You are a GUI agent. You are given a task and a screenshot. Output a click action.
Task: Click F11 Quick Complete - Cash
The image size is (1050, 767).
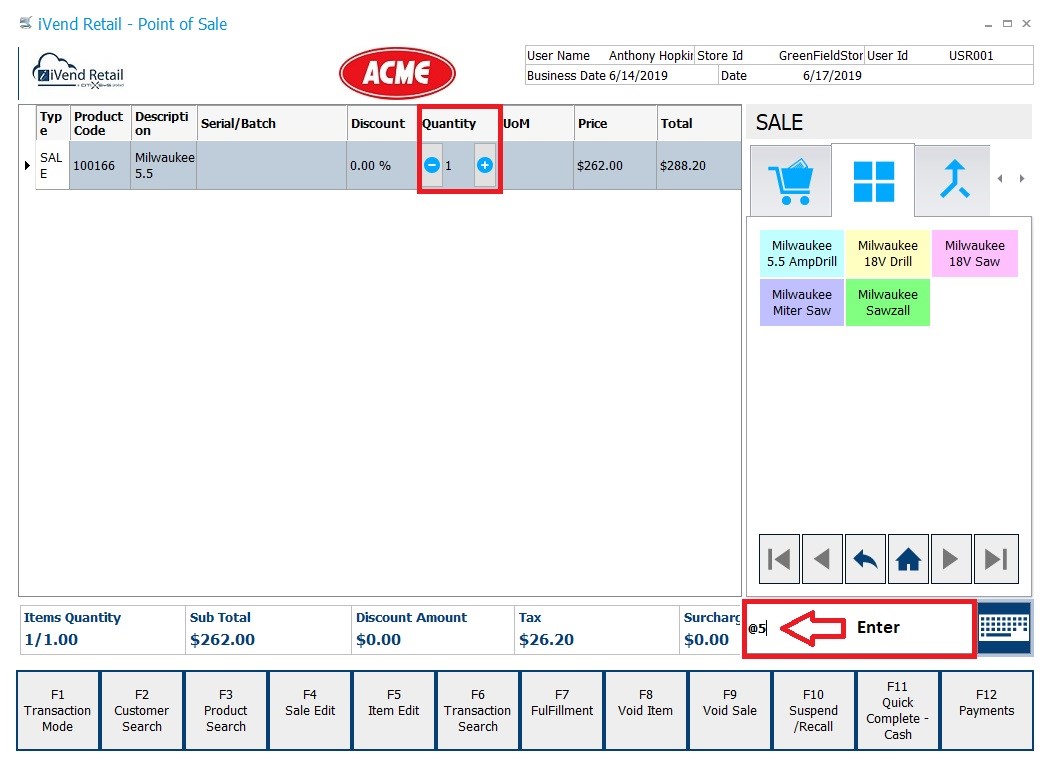[897, 711]
